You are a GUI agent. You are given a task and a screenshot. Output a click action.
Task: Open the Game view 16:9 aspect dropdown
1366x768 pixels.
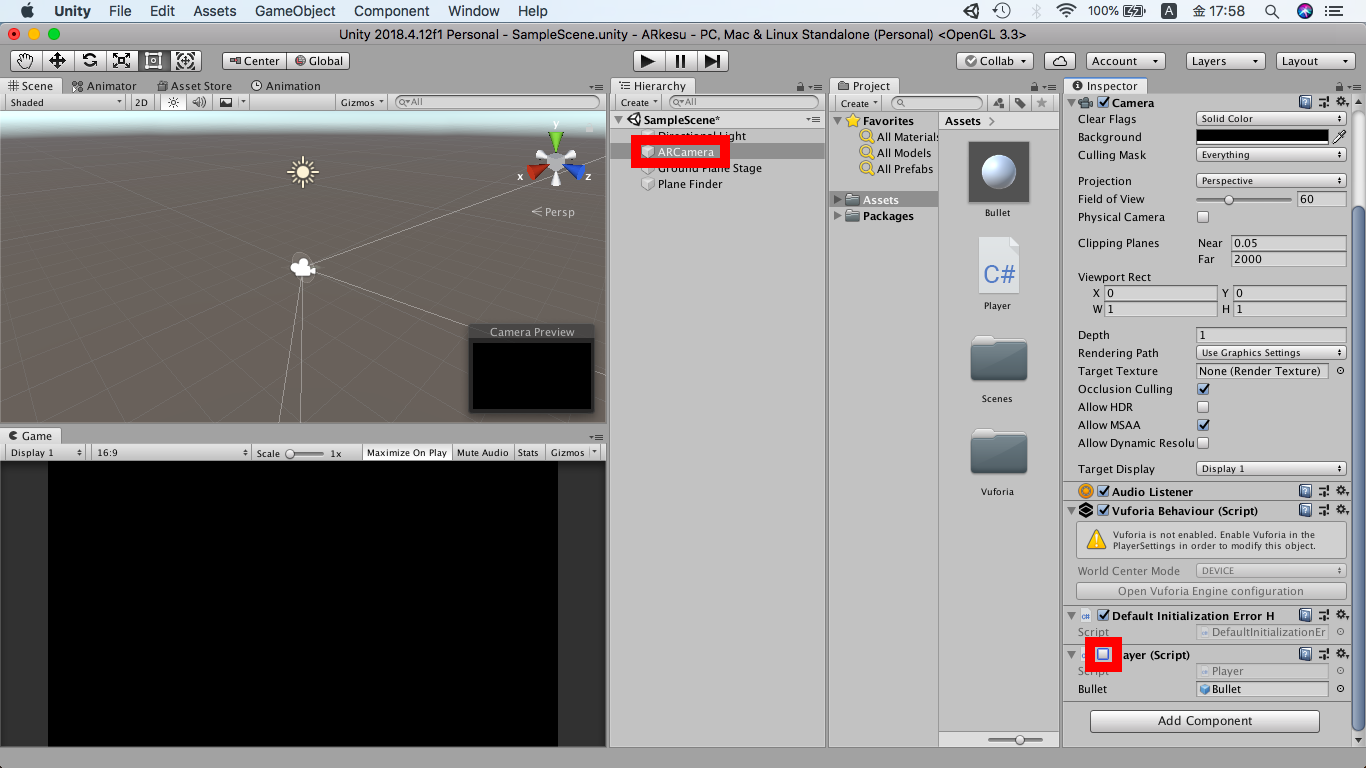(171, 453)
